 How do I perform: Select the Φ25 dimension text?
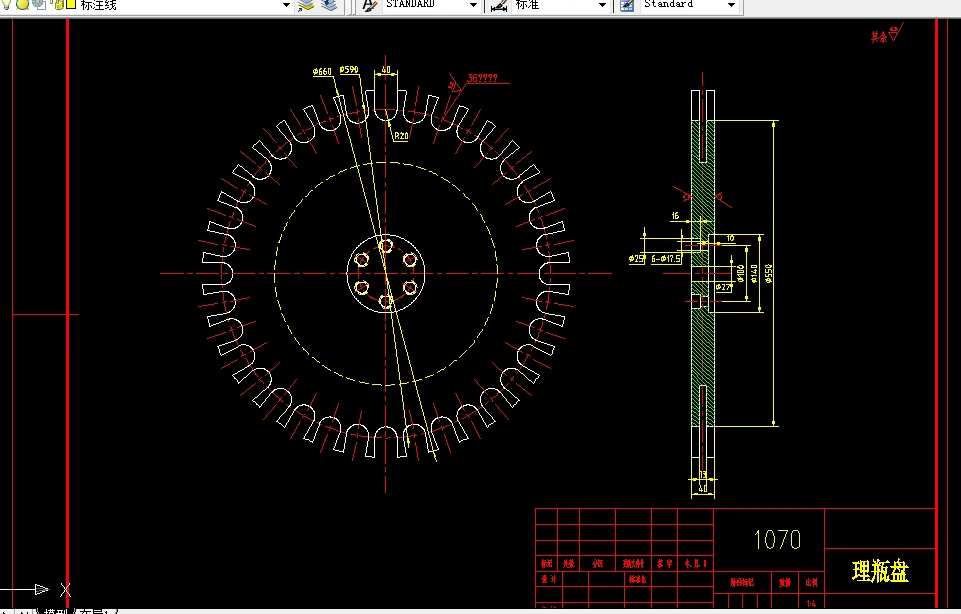tap(636, 259)
